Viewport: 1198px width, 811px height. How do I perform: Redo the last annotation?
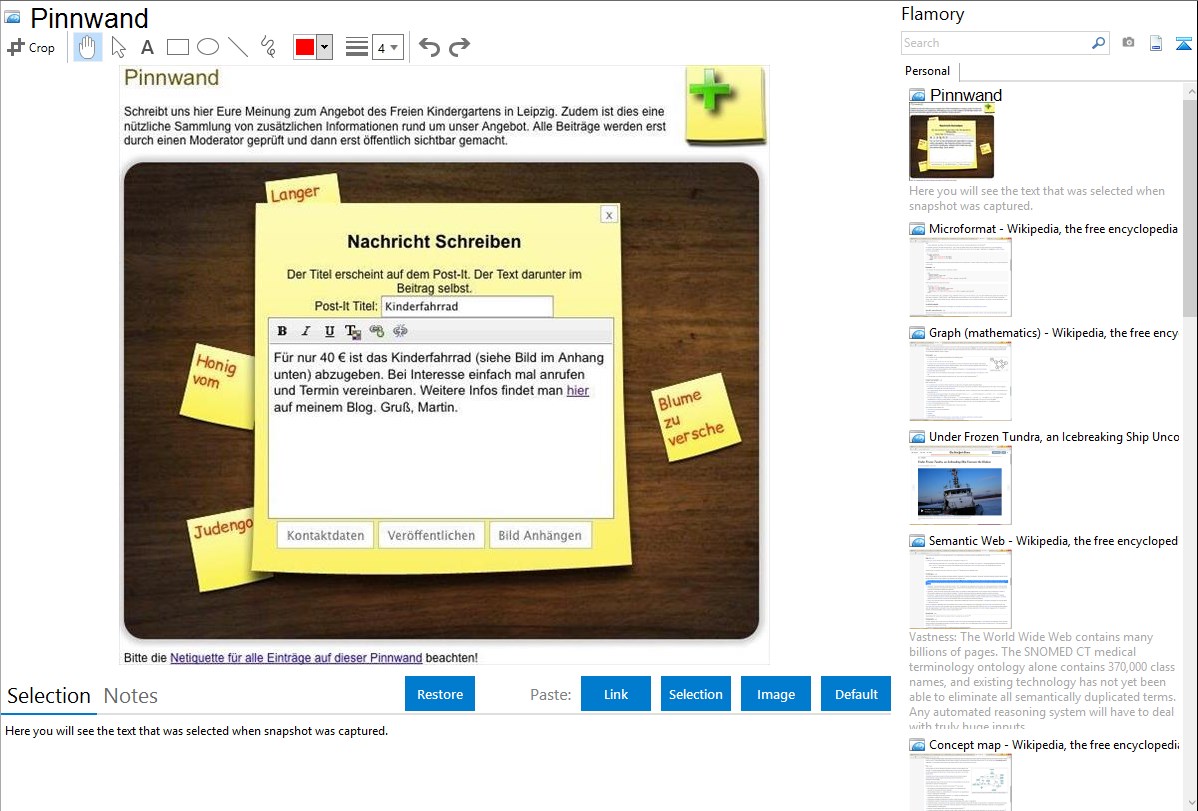click(x=459, y=47)
